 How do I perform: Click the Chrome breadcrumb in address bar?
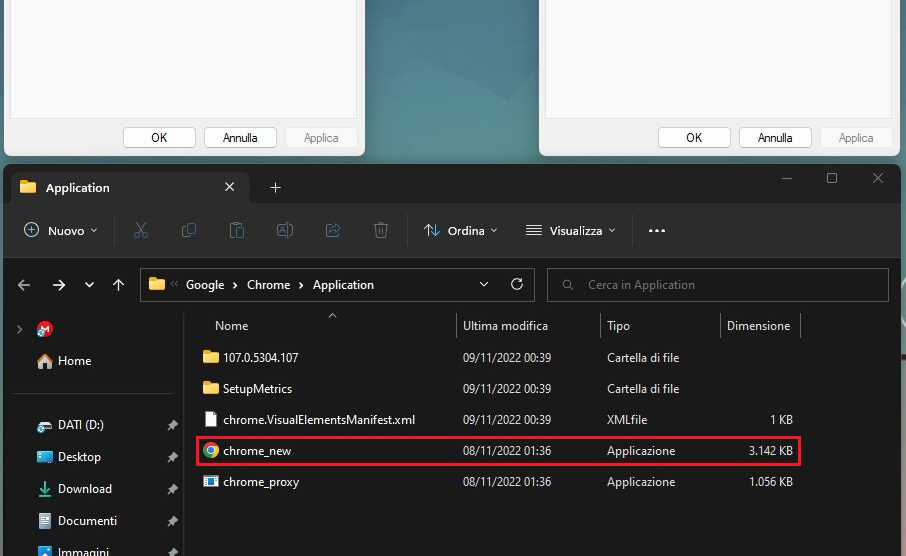pyautogui.click(x=268, y=285)
